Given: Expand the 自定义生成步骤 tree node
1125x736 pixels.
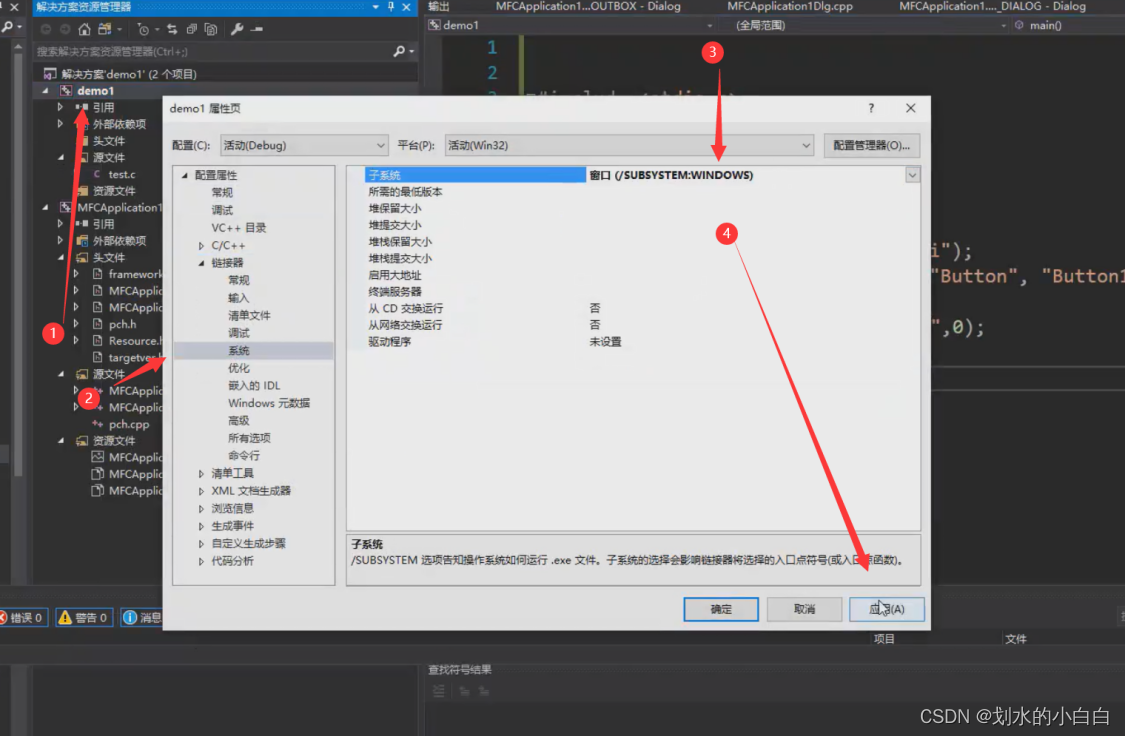Looking at the screenshot, I should [x=202, y=544].
